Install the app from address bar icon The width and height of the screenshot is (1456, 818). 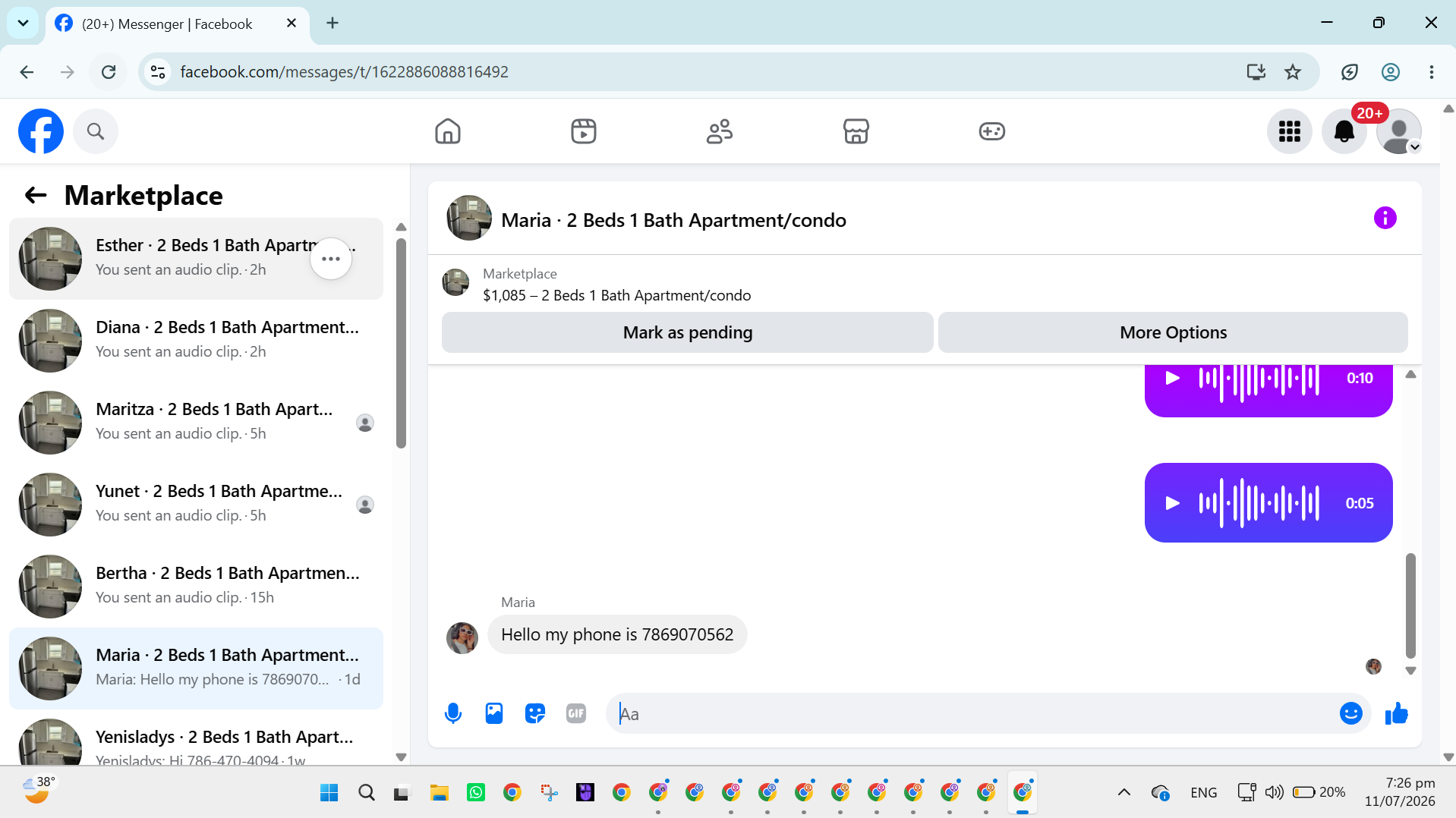[x=1256, y=72]
